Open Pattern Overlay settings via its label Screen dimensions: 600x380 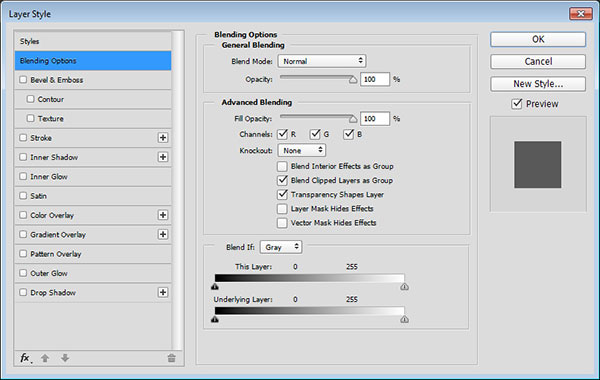[56, 254]
